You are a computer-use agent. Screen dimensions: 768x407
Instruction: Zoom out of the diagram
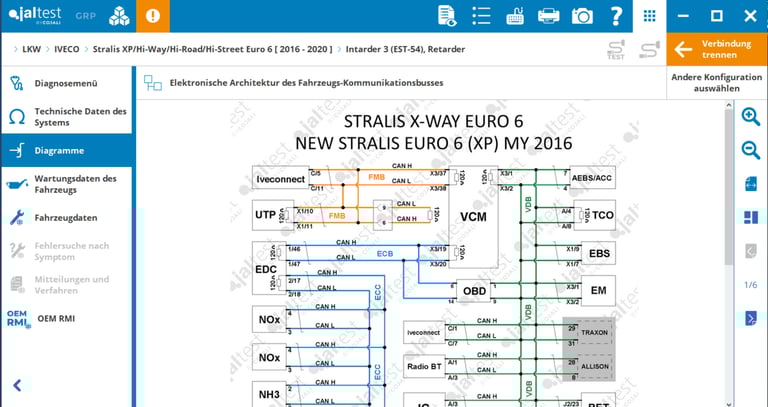point(751,150)
